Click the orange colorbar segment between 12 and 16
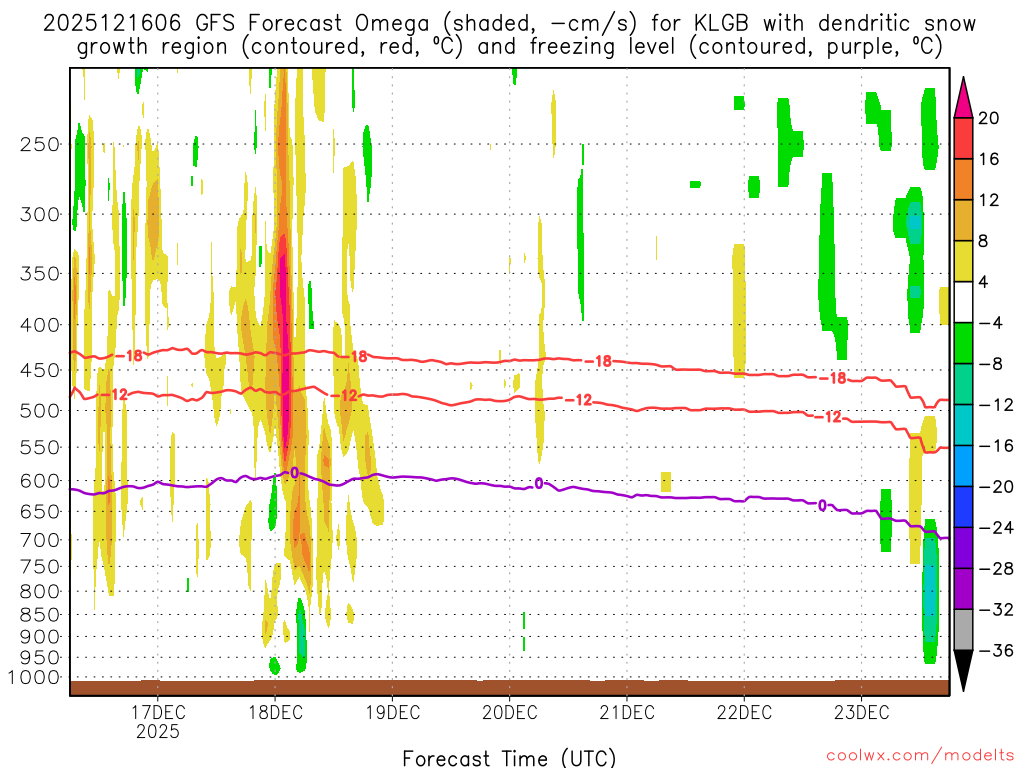 click(x=963, y=180)
